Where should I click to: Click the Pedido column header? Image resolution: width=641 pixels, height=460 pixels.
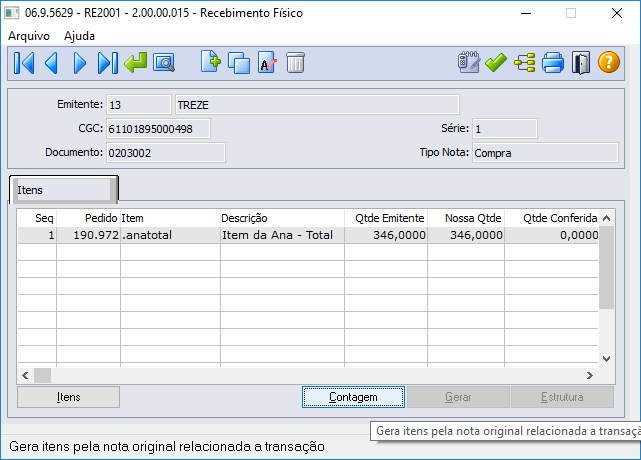[x=88, y=218]
